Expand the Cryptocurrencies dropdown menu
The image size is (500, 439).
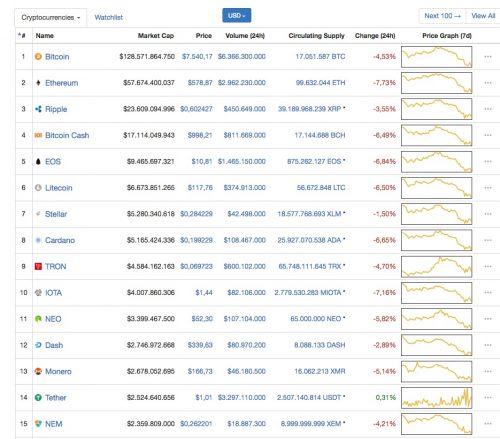coord(51,17)
